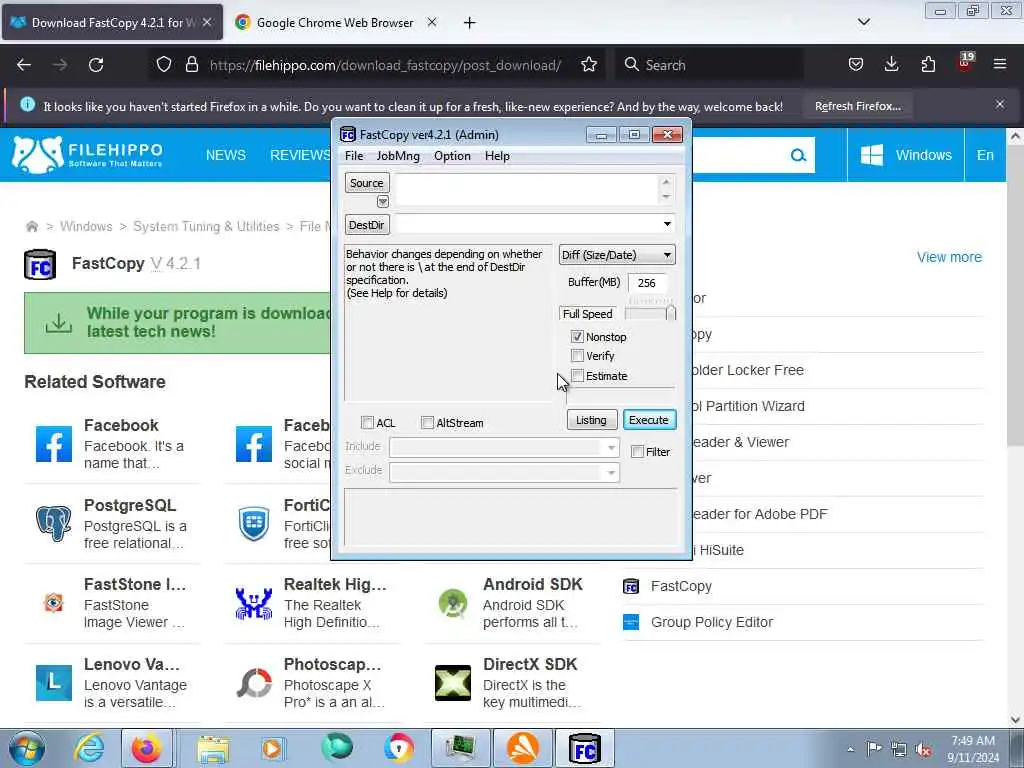Enable the Estimate checkbox

point(577,376)
